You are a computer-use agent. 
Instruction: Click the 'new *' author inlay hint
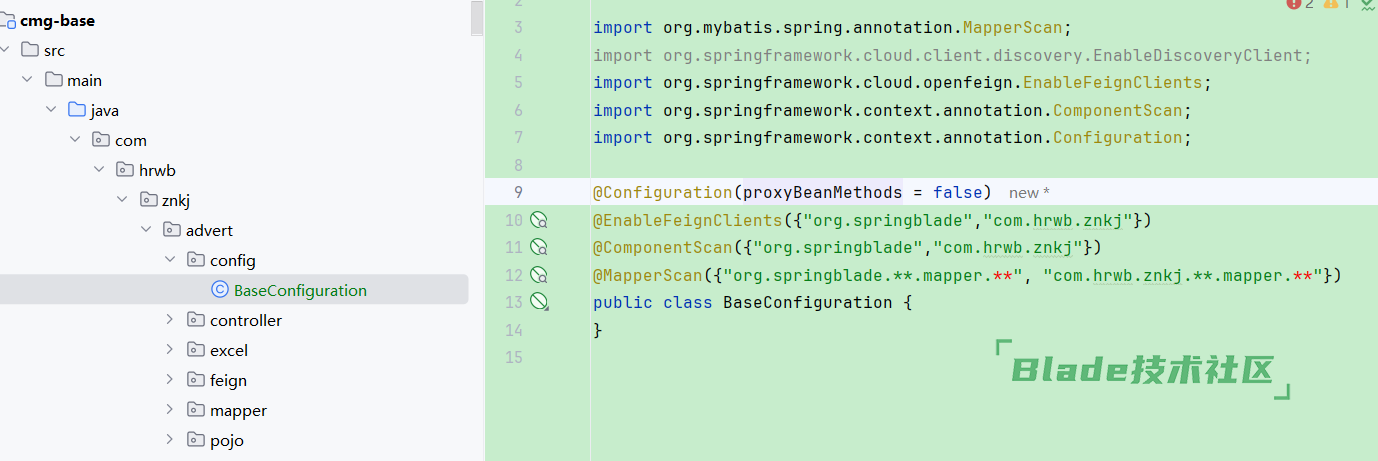[1029, 192]
